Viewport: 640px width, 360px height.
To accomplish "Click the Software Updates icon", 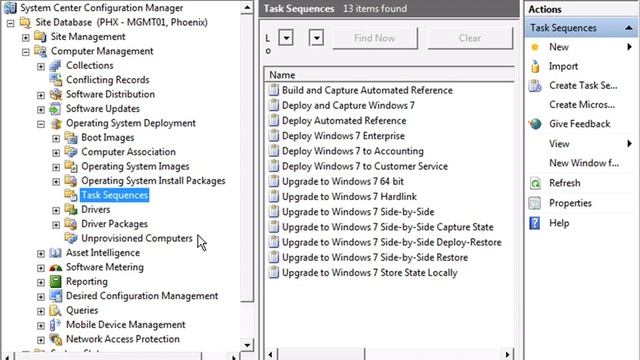I will tap(56, 109).
